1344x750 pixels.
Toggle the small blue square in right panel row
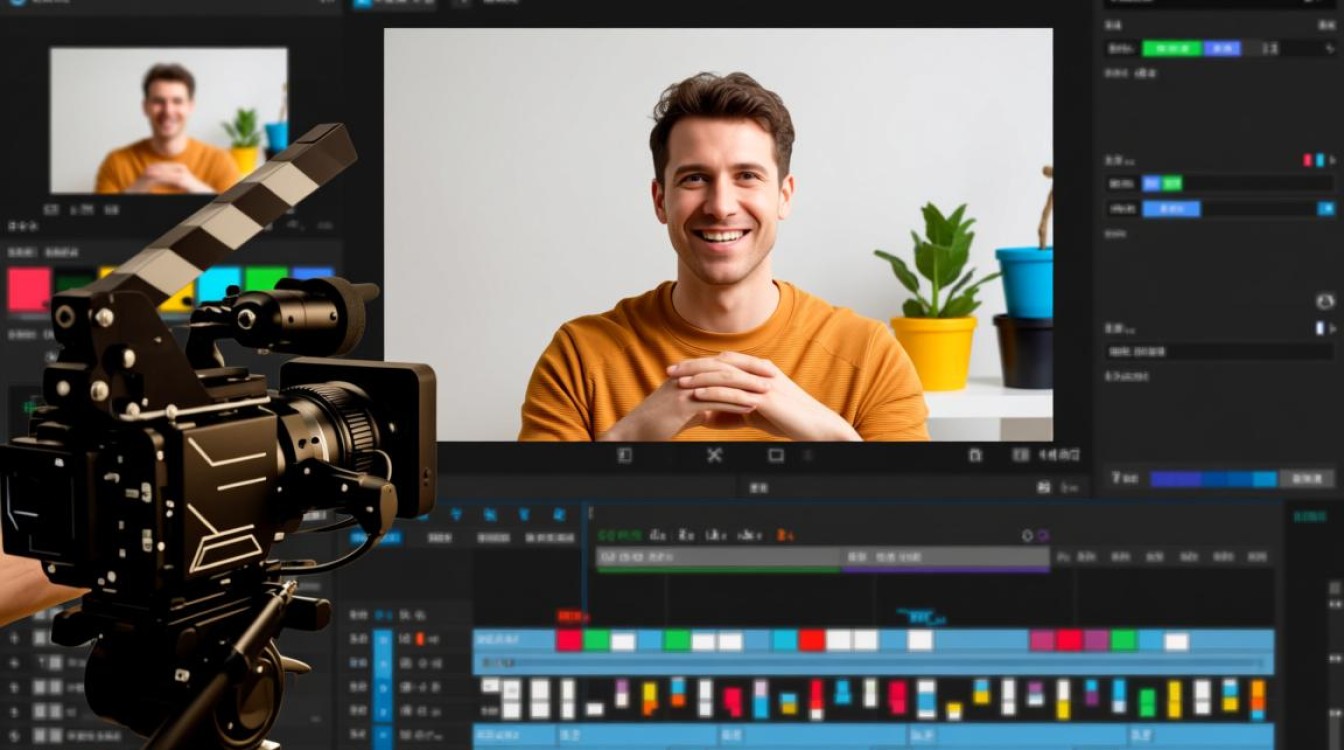pos(1326,209)
